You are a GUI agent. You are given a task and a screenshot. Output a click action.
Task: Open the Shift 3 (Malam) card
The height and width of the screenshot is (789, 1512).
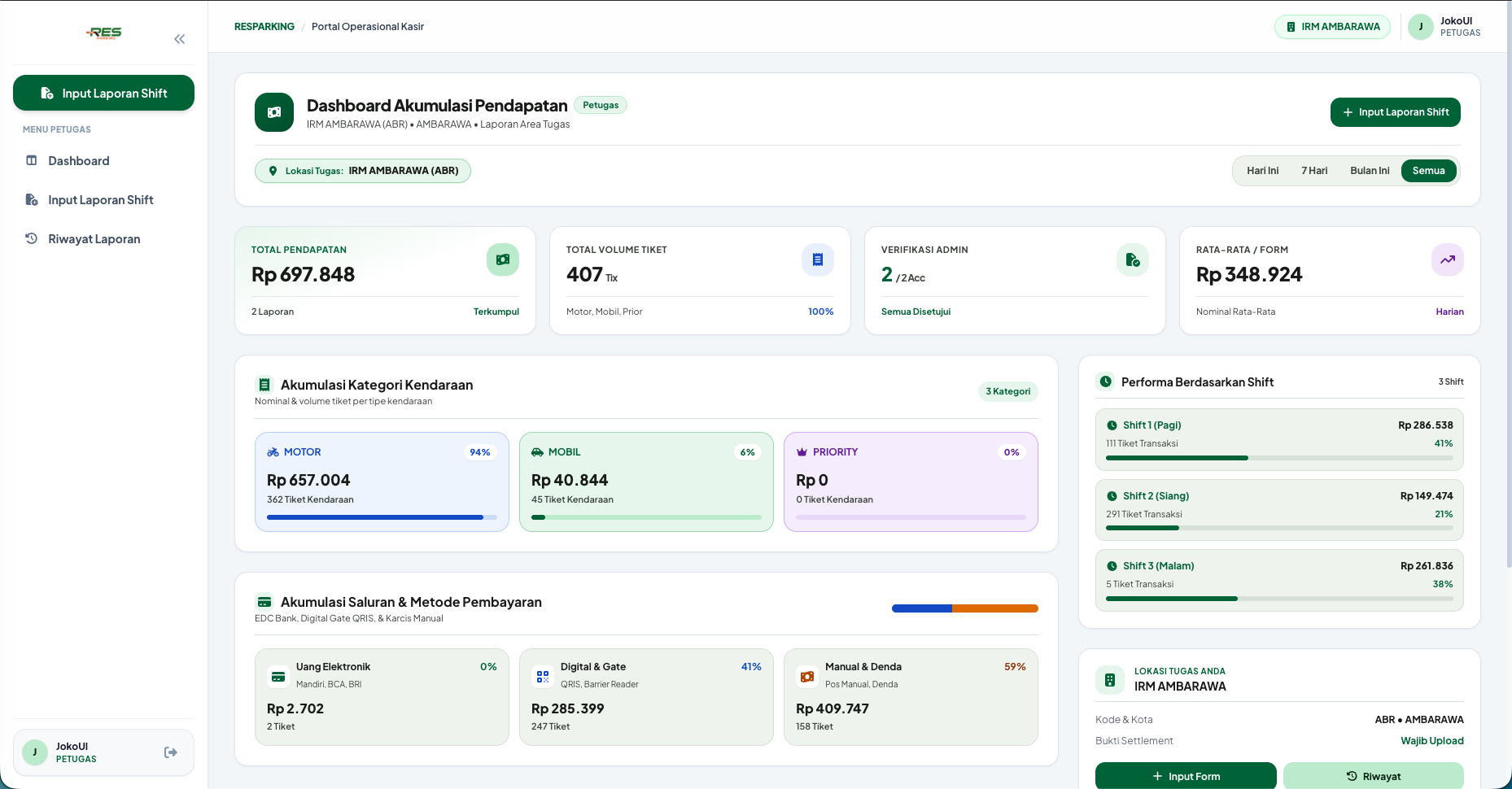(1279, 580)
